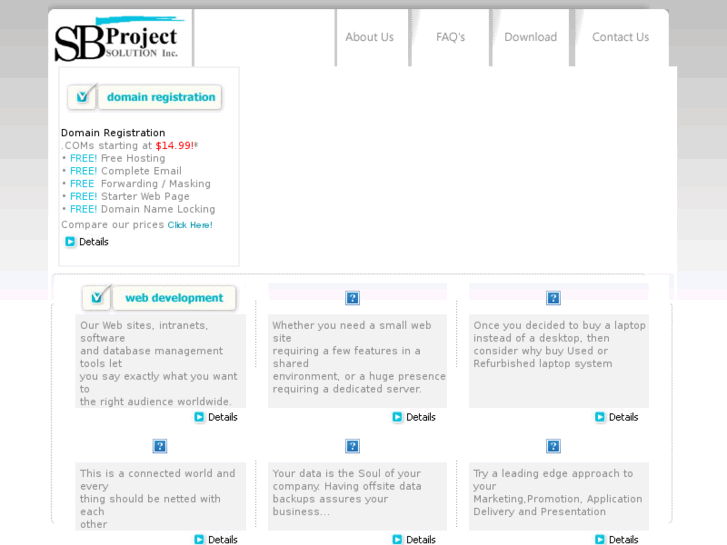Click 'Once you decided to buy a laptop' paragraph

click(559, 344)
